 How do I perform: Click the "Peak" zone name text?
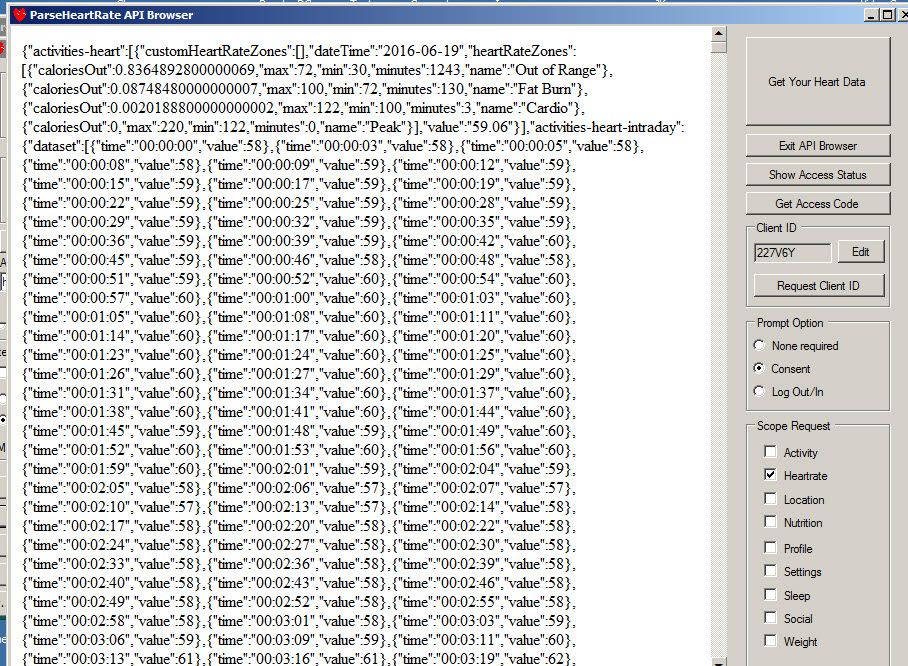[x=387, y=127]
